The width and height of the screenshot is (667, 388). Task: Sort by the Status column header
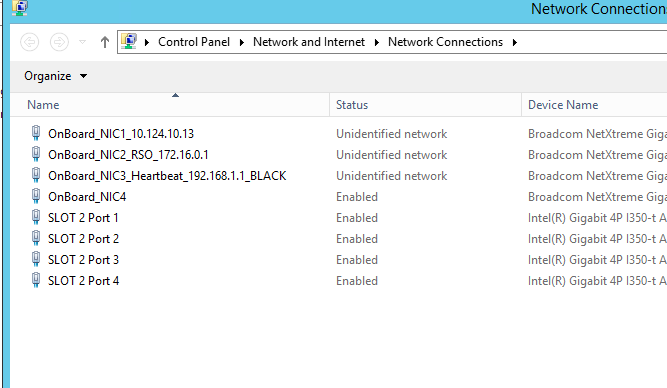(x=425, y=105)
